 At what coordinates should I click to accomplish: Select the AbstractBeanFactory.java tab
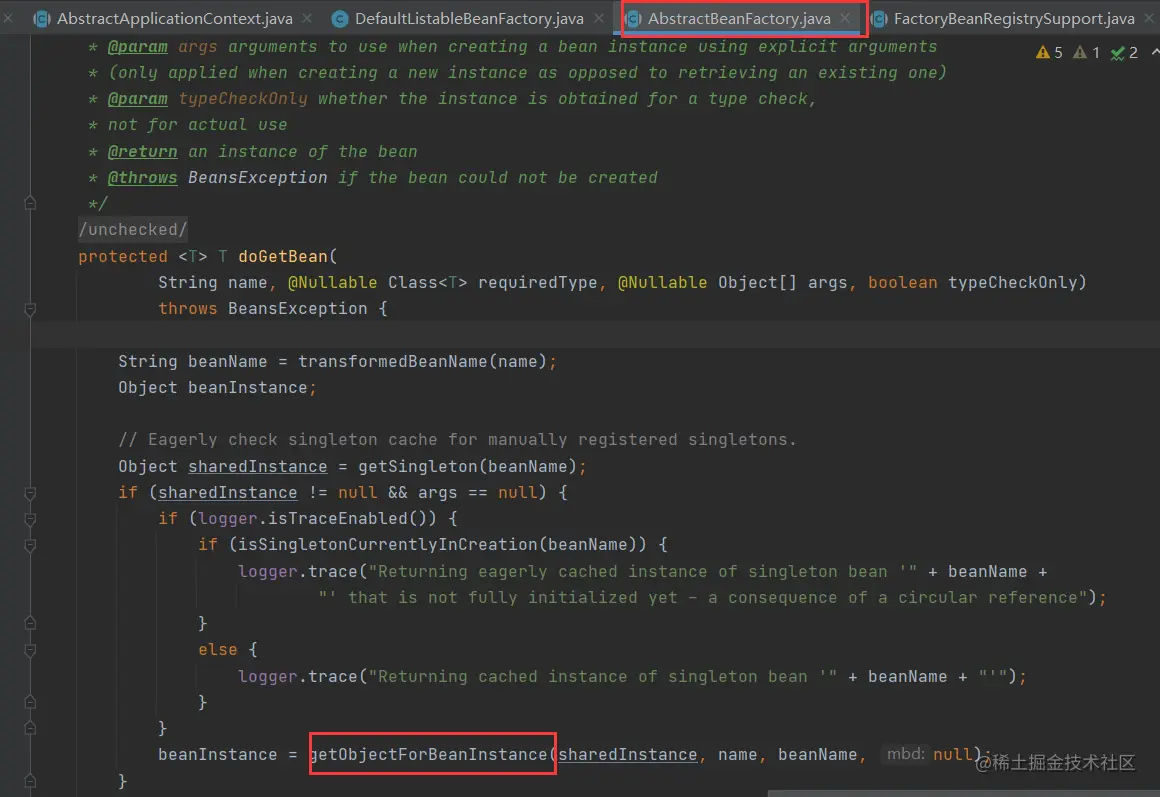[739, 19]
